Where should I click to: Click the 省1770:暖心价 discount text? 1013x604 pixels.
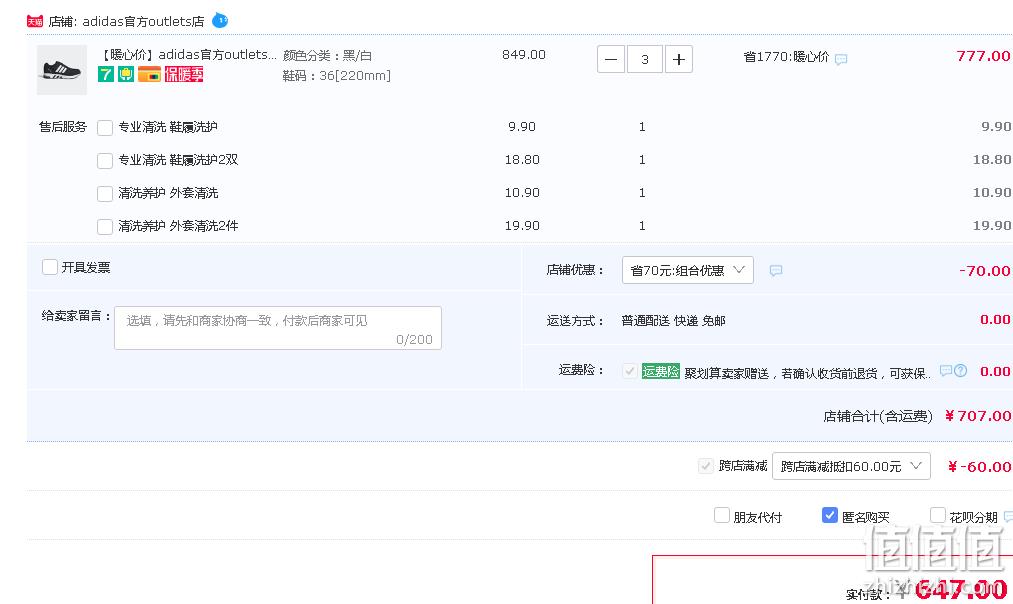click(786, 57)
